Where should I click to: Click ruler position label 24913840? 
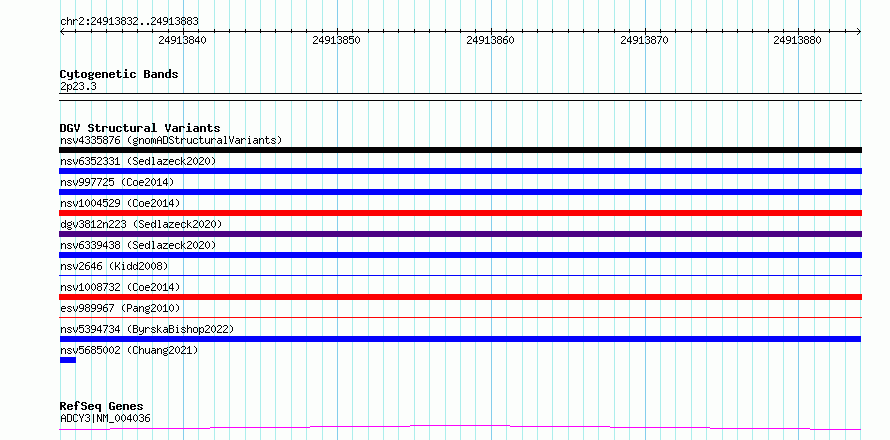182,40
